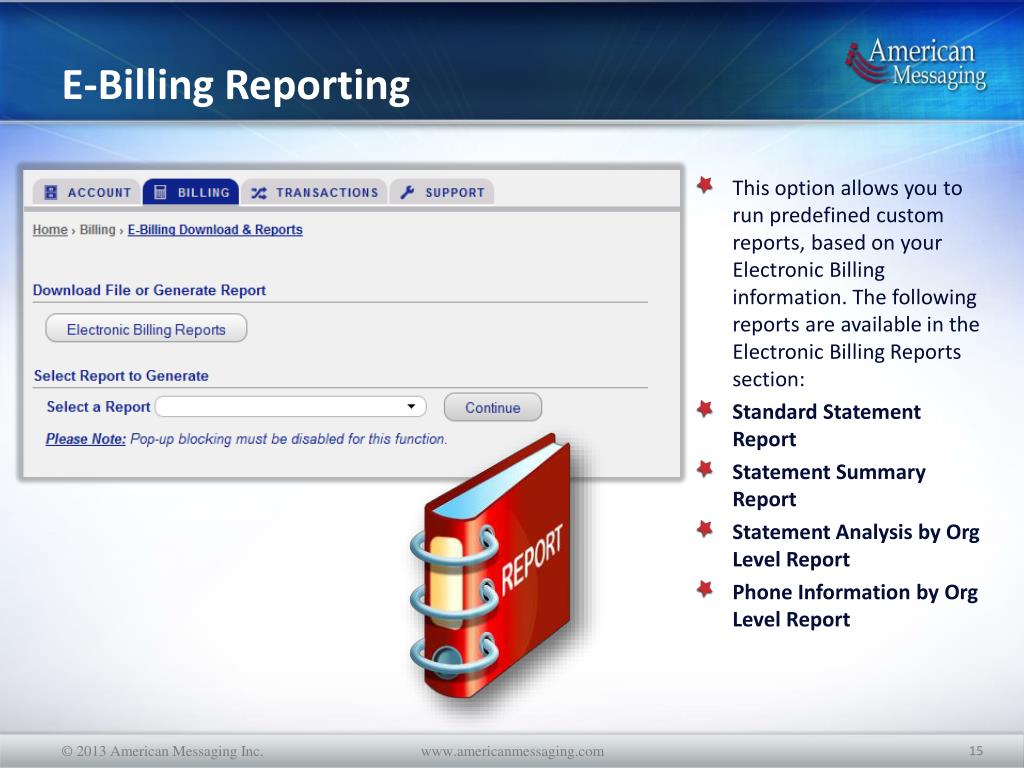
Task: Click the Billing breadcrumb text
Action: pos(97,230)
